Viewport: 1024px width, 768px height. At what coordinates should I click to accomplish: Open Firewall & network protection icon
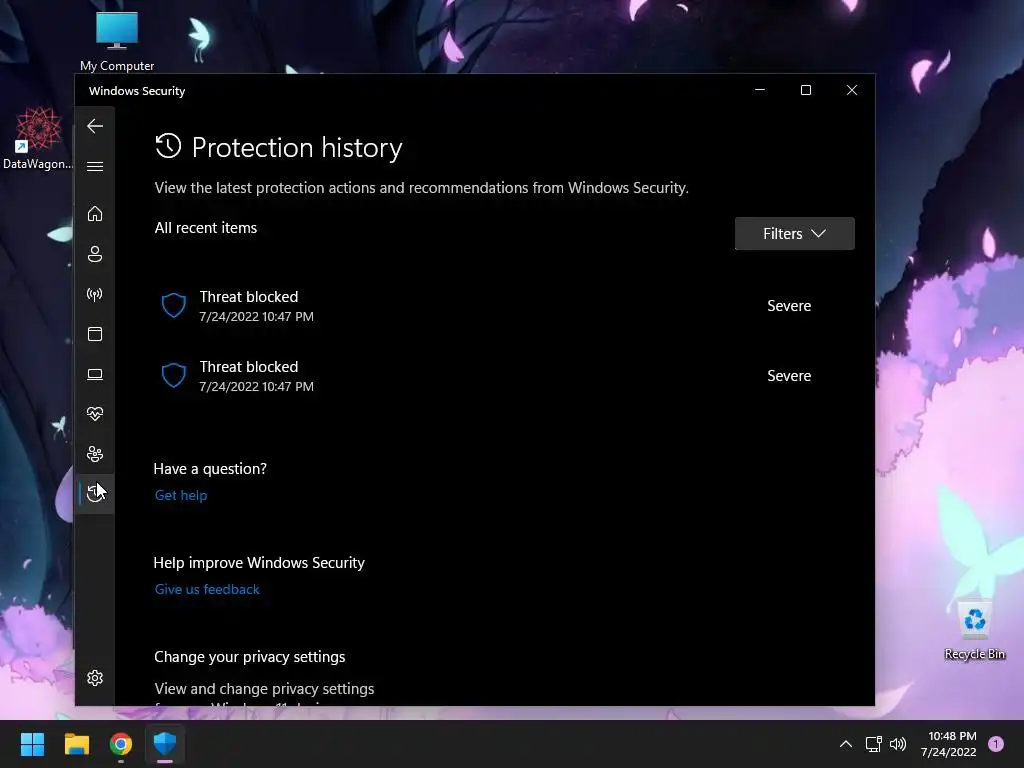point(95,295)
